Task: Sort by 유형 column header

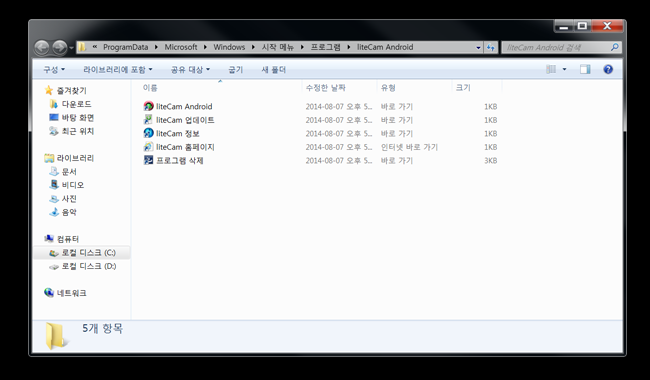Action: pyautogui.click(x=388, y=88)
